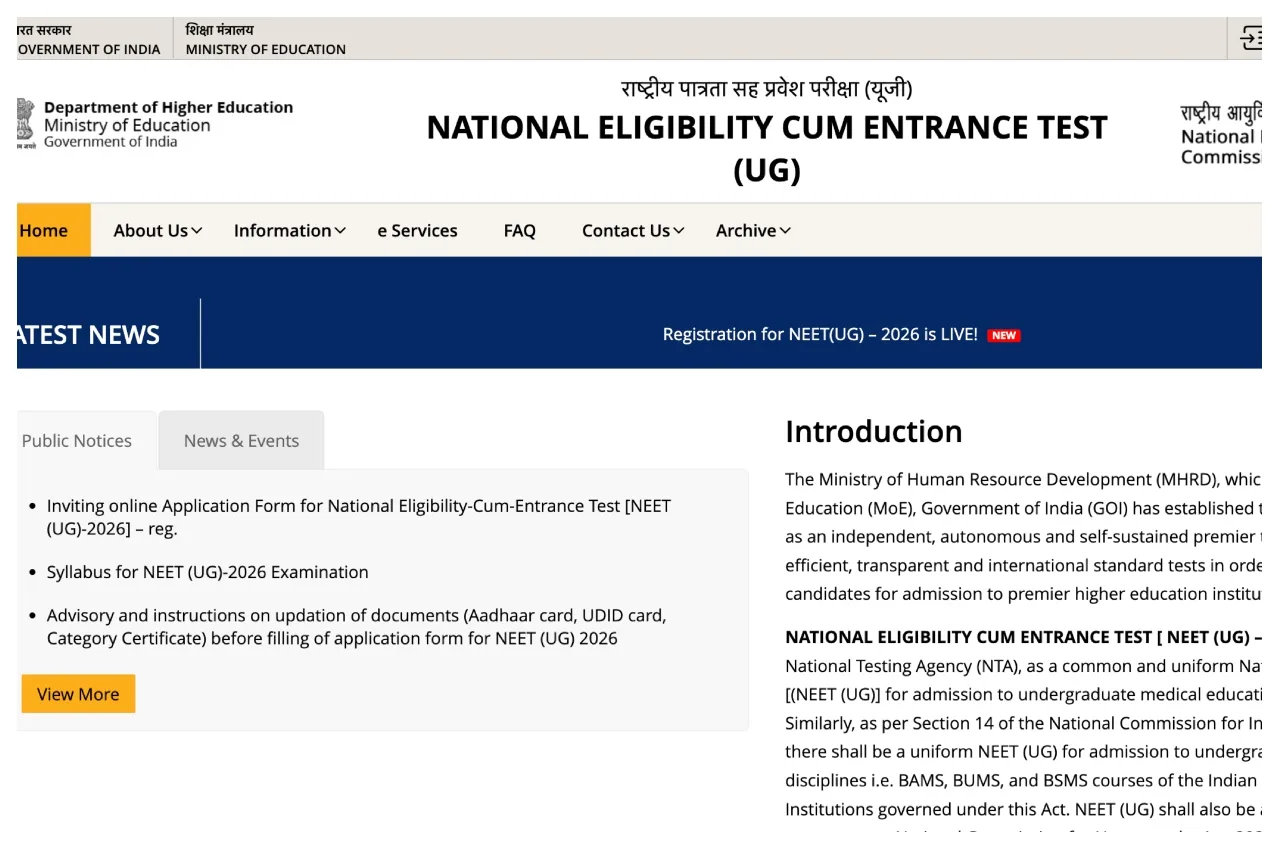1280x850 pixels.
Task: Click the red NEW badge in news ticker
Action: 1003,335
